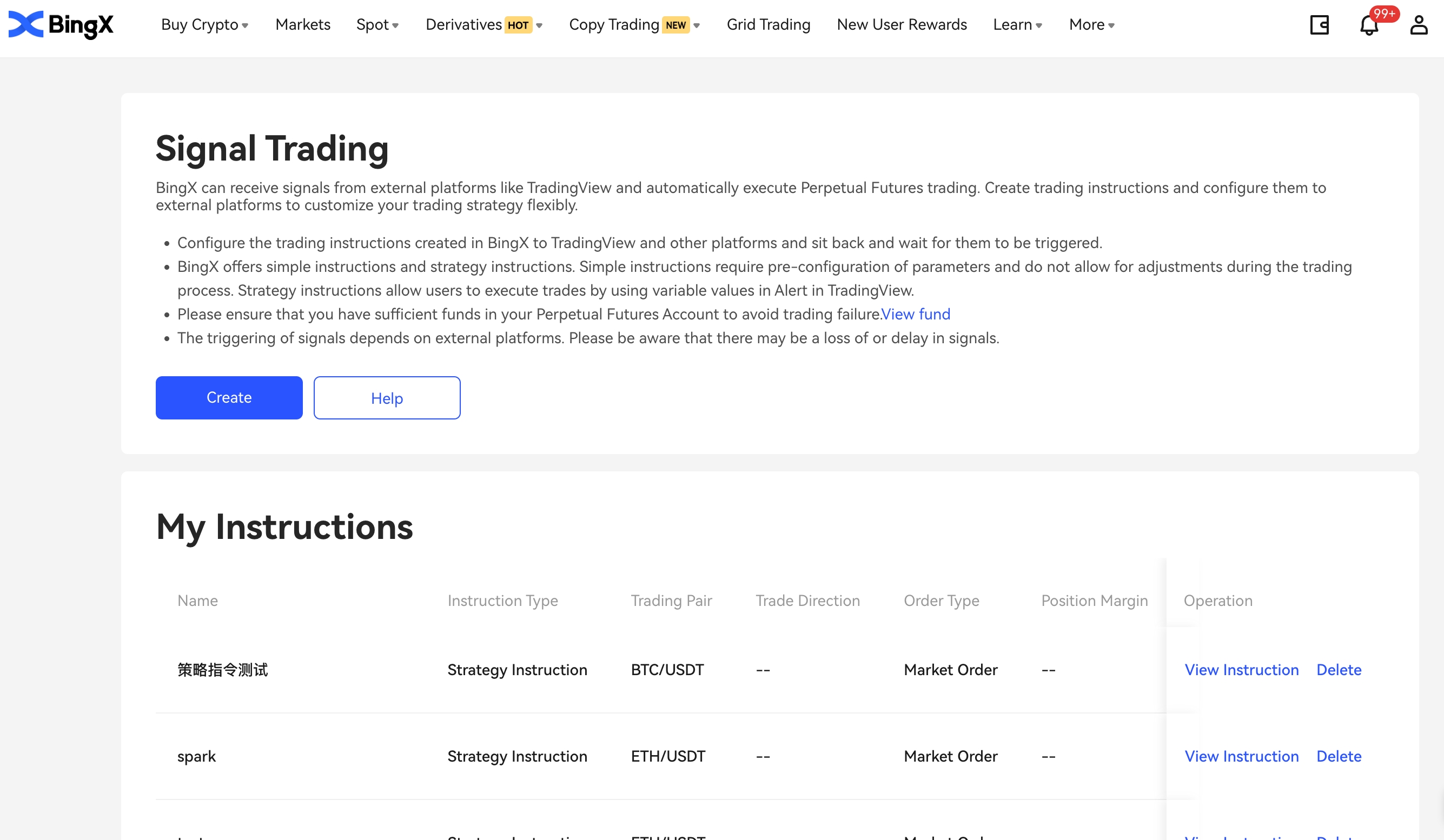Click the BingX logo
The width and height of the screenshot is (1444, 840).
(x=61, y=25)
